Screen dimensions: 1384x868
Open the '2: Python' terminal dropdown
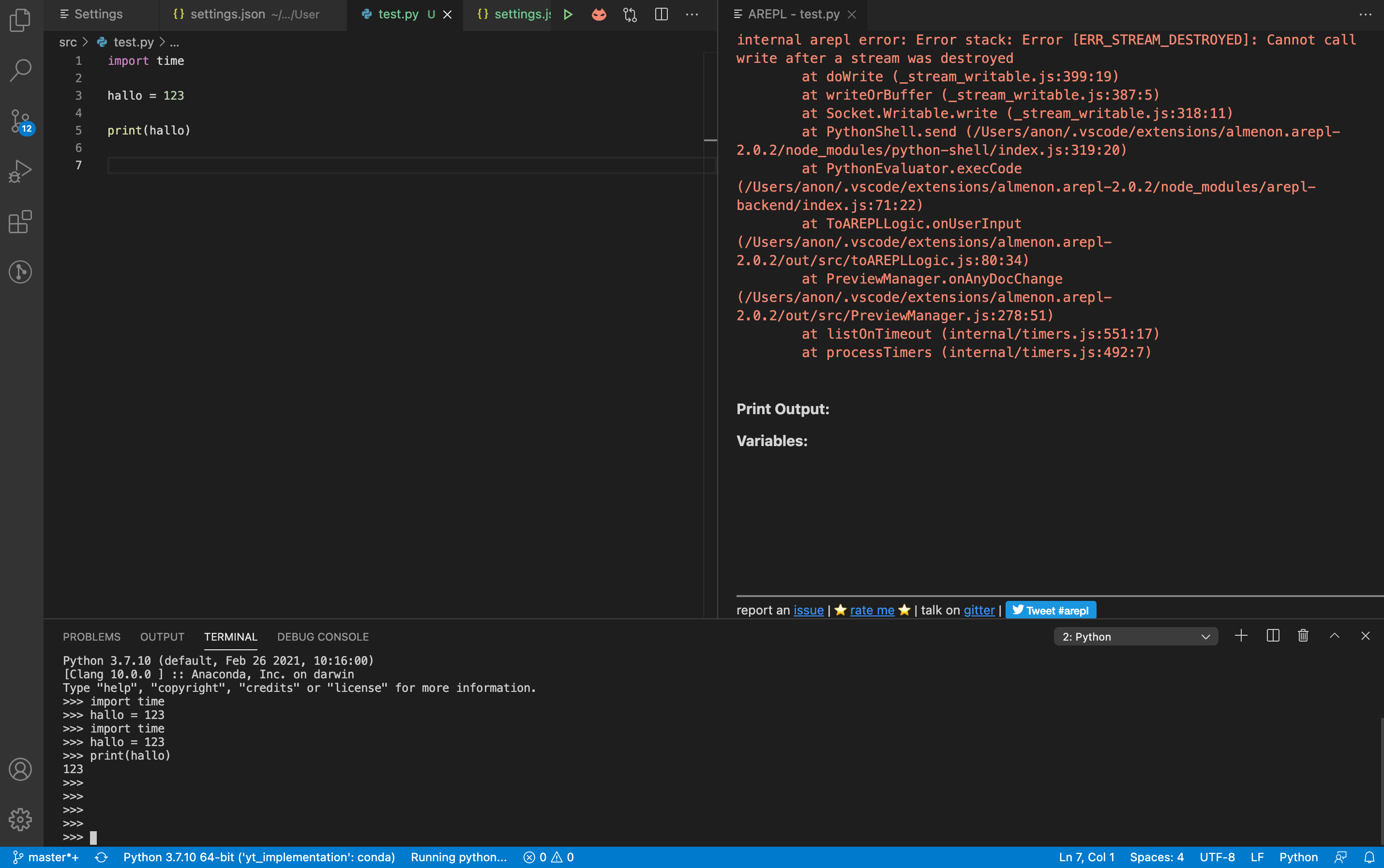(1135, 636)
